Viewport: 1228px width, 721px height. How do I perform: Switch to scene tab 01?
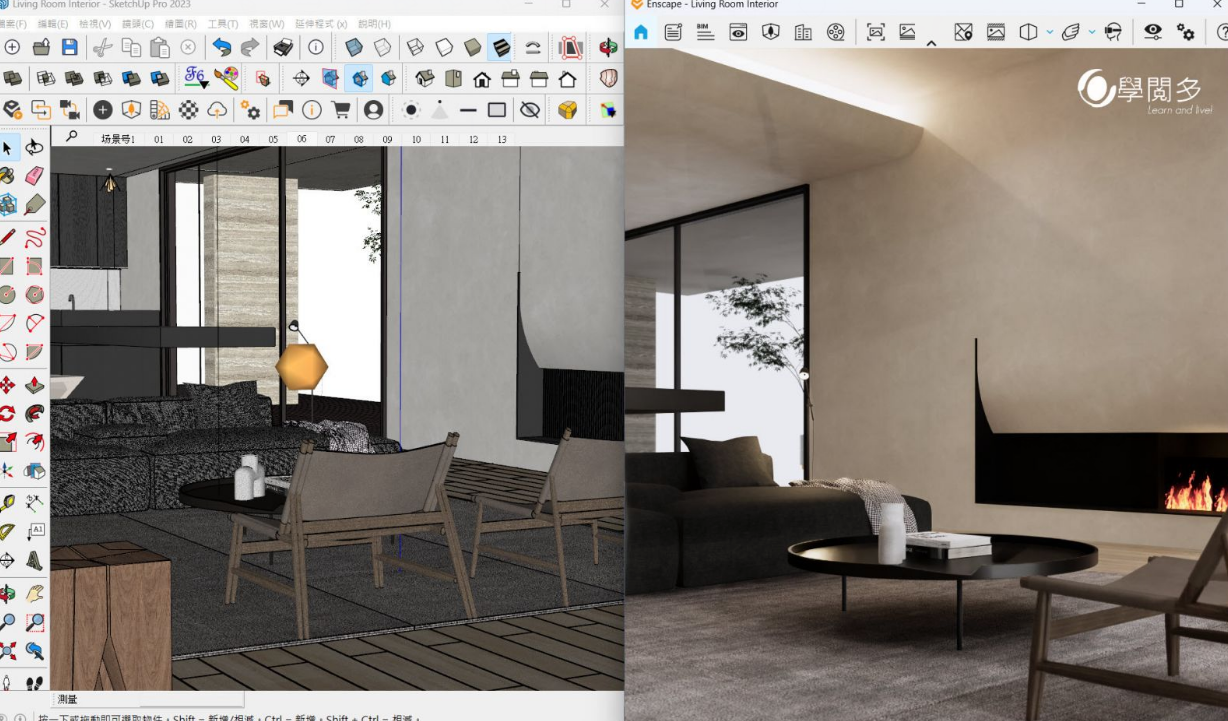pyautogui.click(x=159, y=139)
